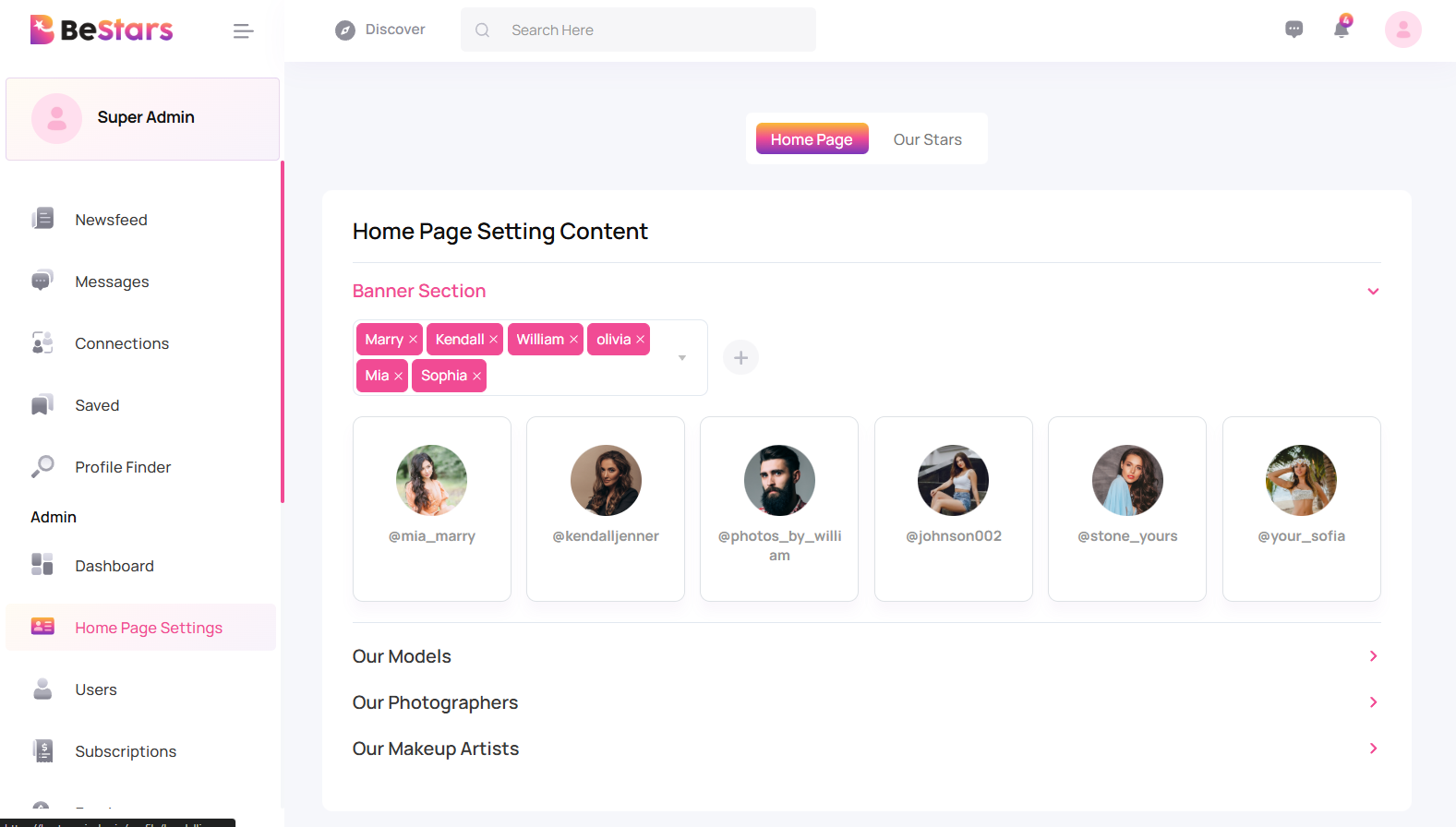
Task: Open notifications bell with the badge
Action: coord(1341,29)
